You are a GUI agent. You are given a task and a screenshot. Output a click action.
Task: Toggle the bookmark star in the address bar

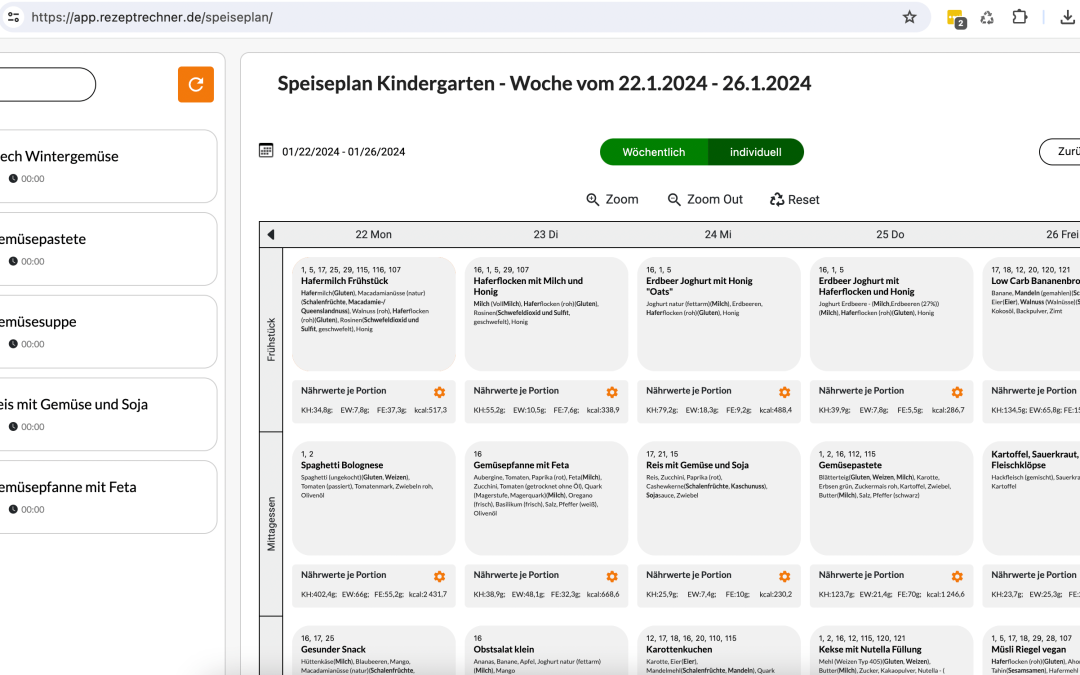point(909,17)
